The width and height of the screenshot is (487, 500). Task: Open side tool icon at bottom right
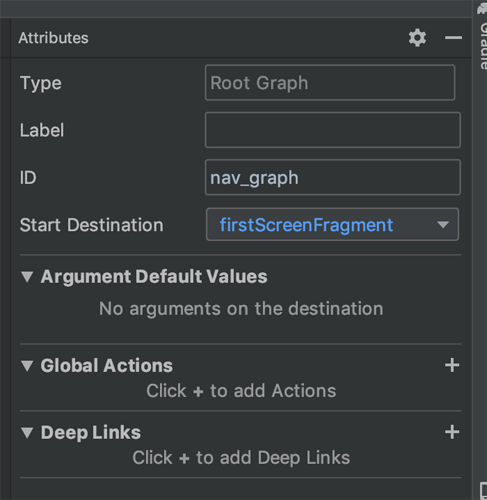(484, 491)
